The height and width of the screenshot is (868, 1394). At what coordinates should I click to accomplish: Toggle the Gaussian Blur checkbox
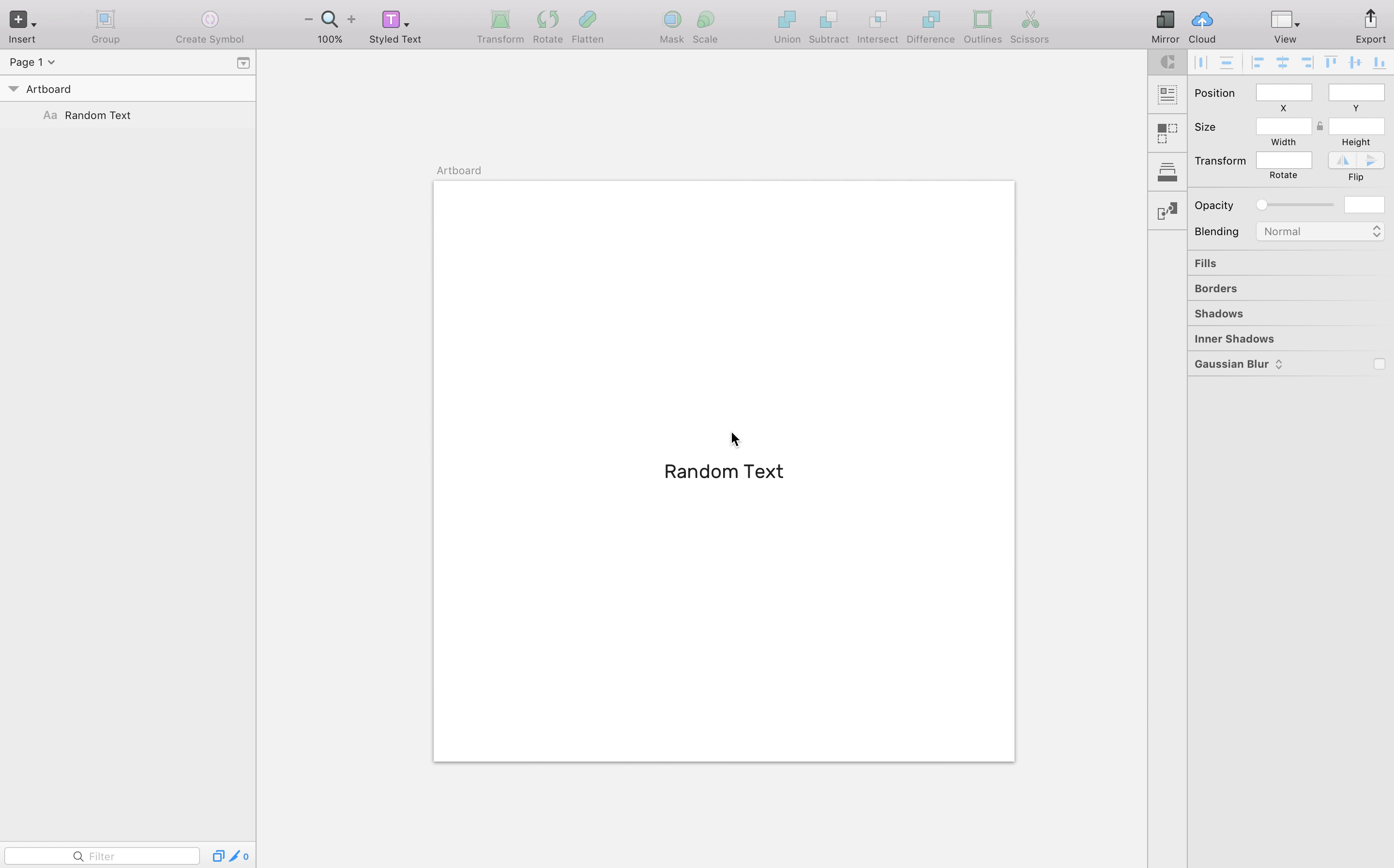pos(1379,364)
